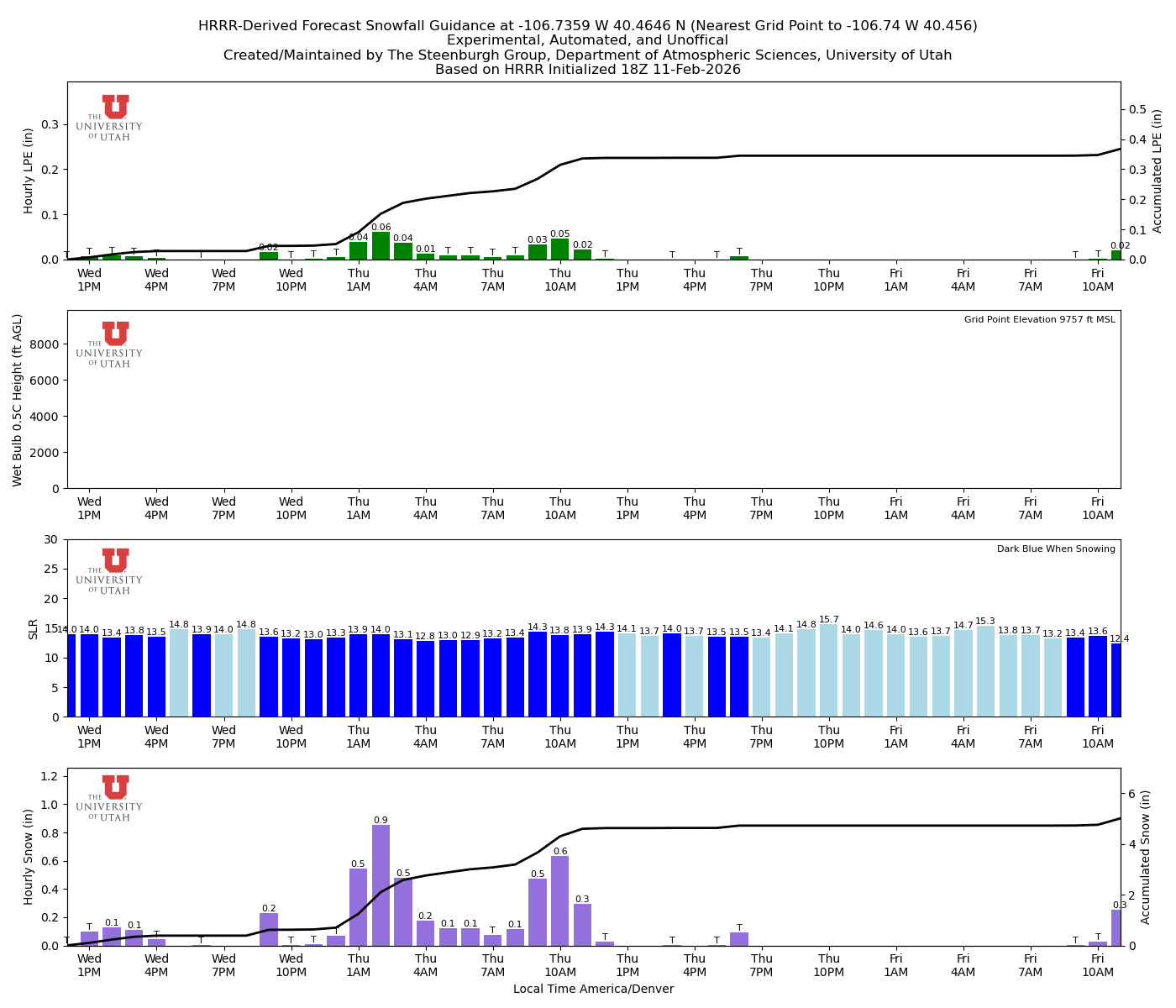
Task: Click the University of Utah logo on Hourly Snow panel
Action: tap(113, 798)
